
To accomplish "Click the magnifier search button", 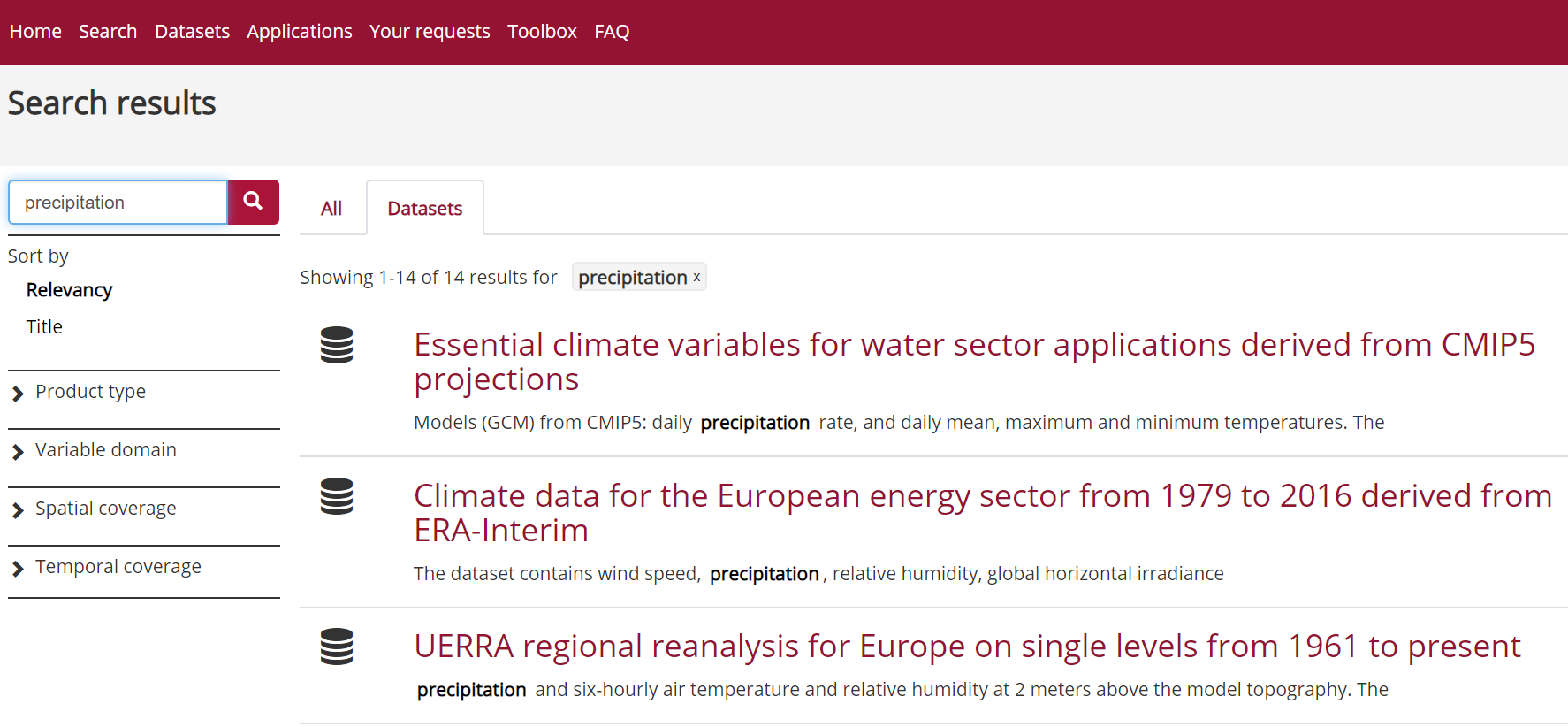I will (x=253, y=202).
